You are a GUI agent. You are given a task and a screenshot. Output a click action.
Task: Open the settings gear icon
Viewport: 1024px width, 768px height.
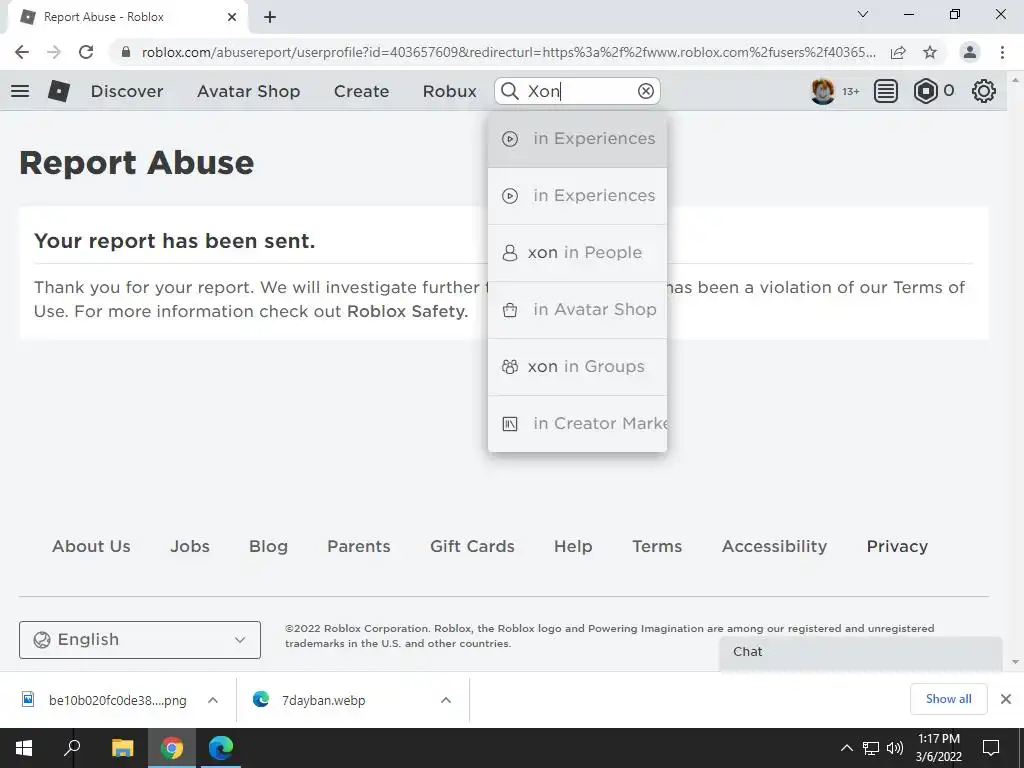click(984, 91)
